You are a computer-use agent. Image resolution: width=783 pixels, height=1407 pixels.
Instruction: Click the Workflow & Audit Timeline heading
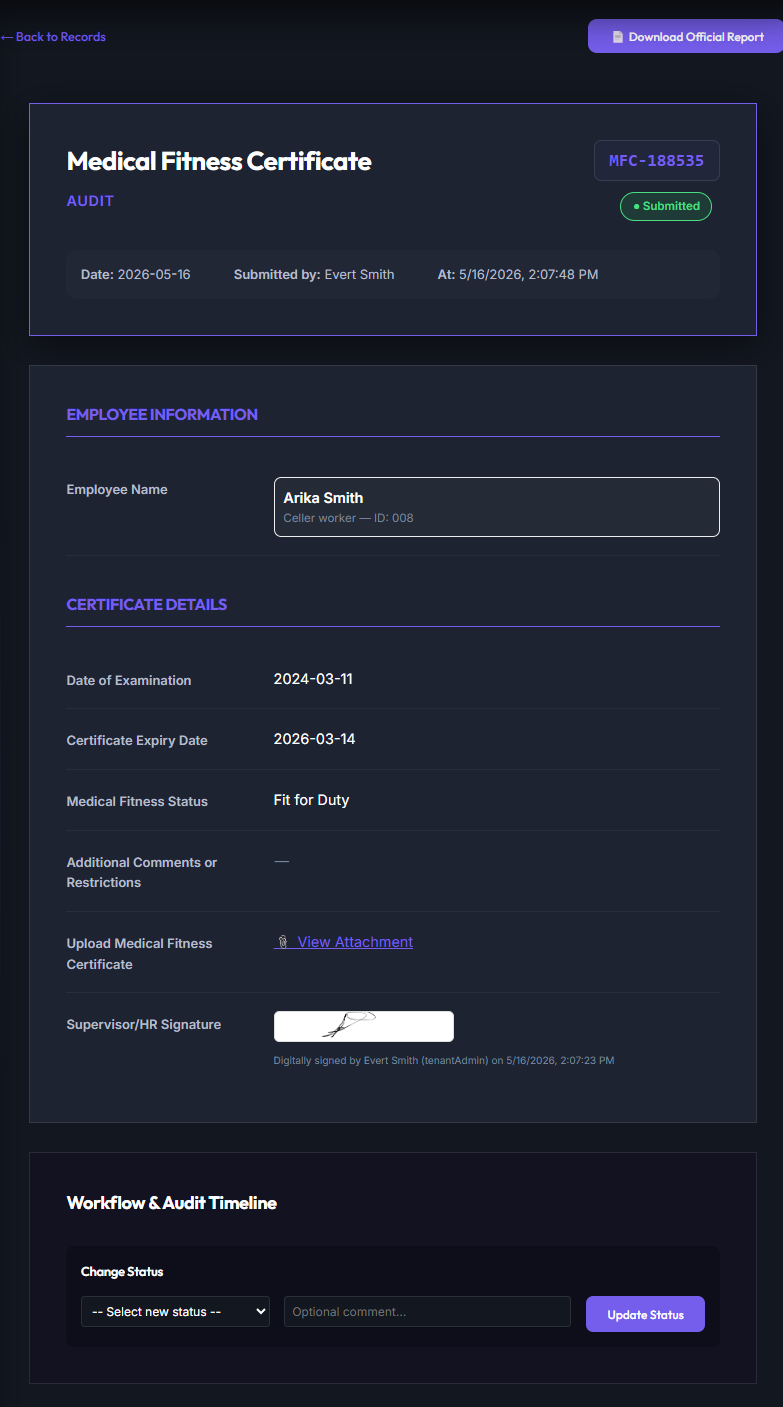click(172, 1202)
